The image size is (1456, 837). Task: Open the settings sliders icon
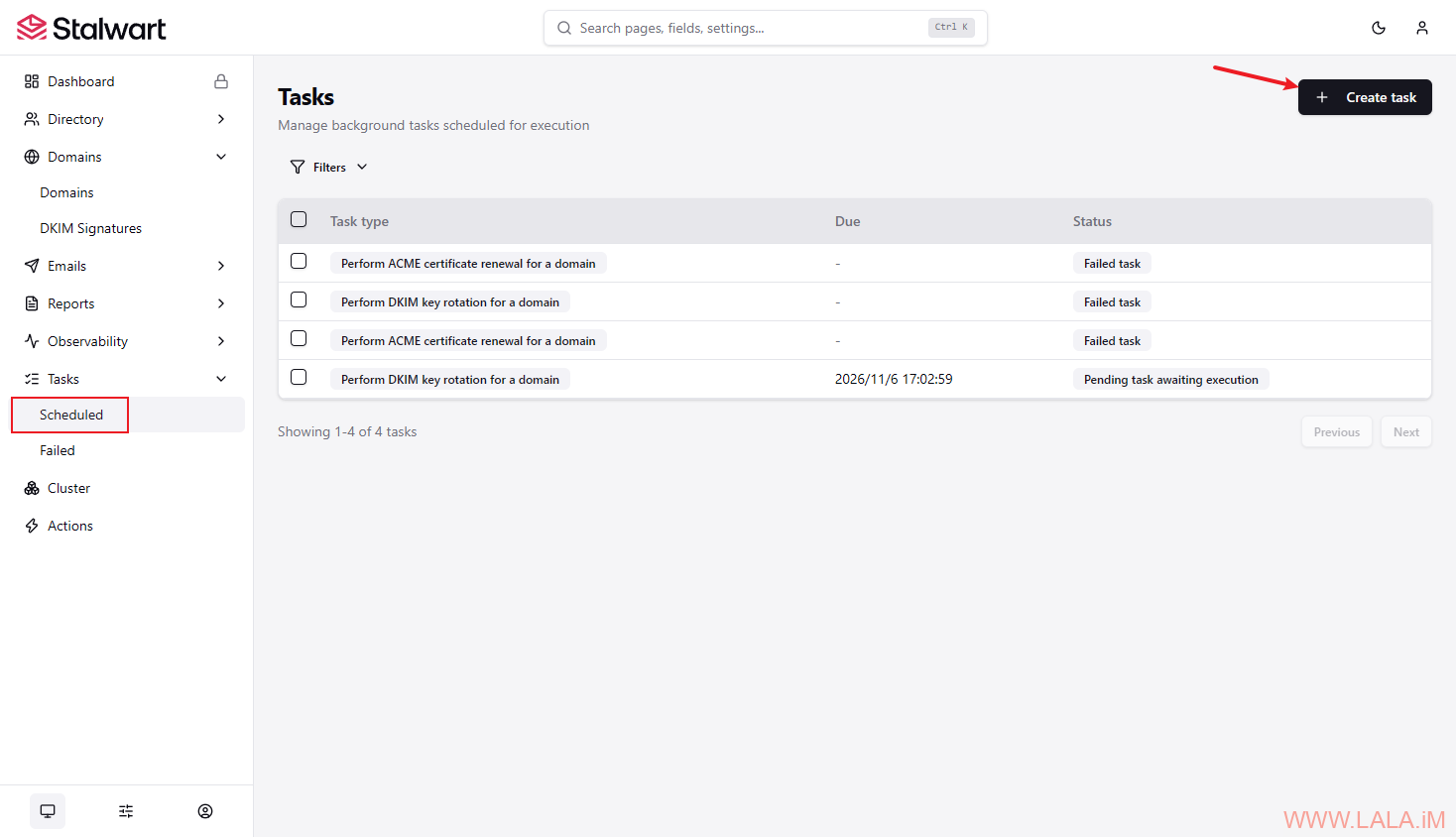126,811
